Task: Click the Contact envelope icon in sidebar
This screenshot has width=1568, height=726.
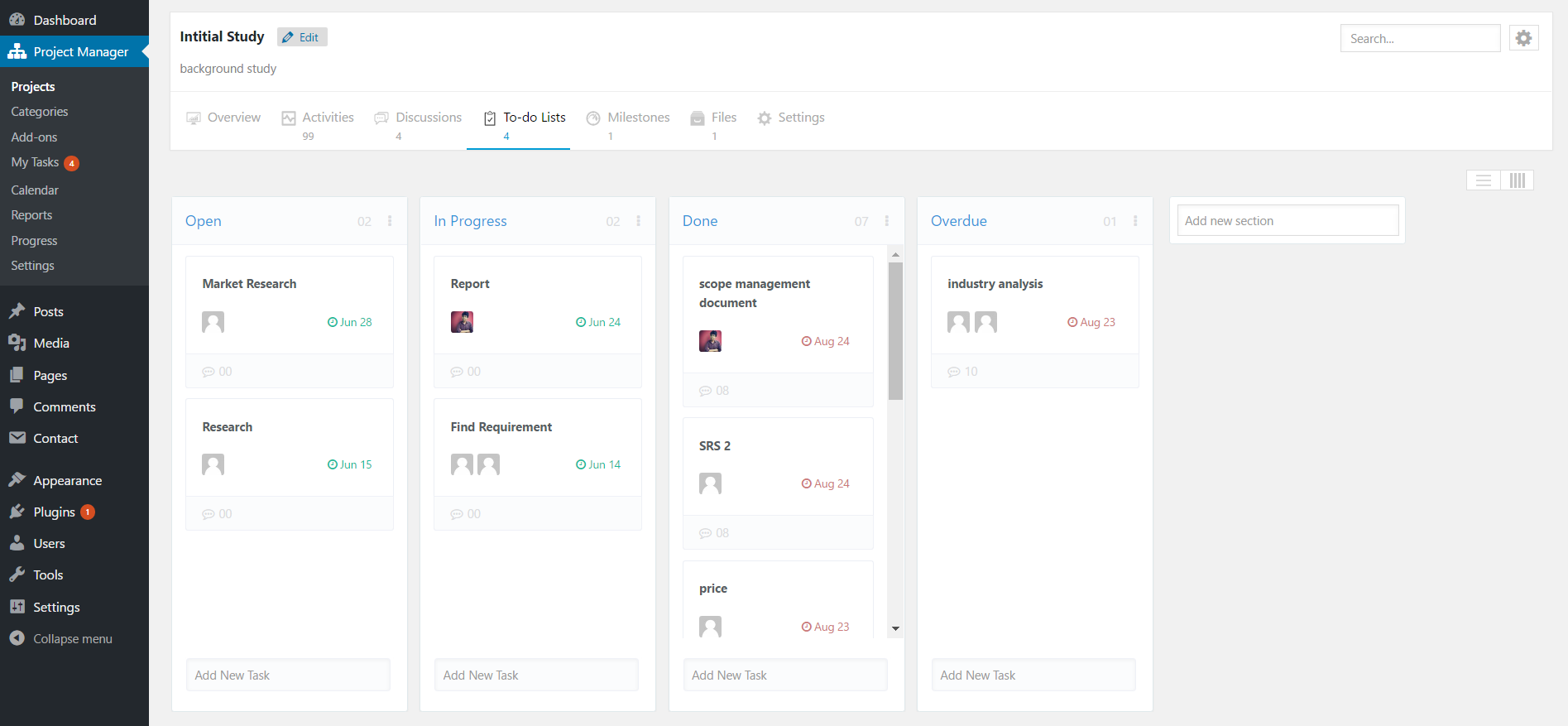Action: pos(17,438)
